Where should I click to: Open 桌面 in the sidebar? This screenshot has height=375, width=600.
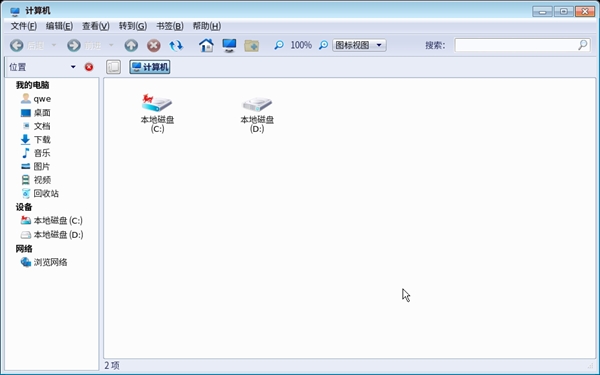pyautogui.click(x=36, y=112)
